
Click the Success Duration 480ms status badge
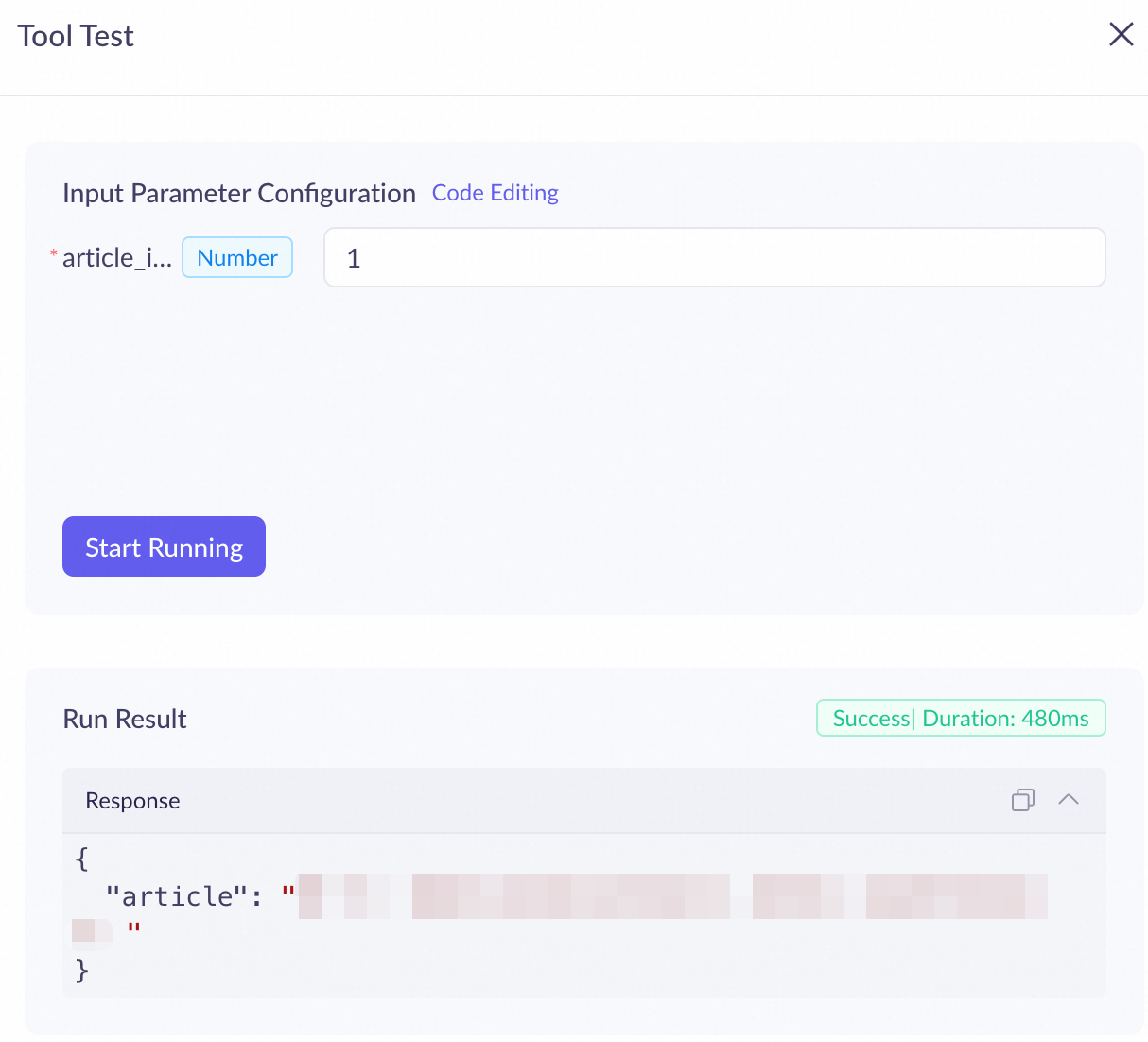(x=961, y=718)
